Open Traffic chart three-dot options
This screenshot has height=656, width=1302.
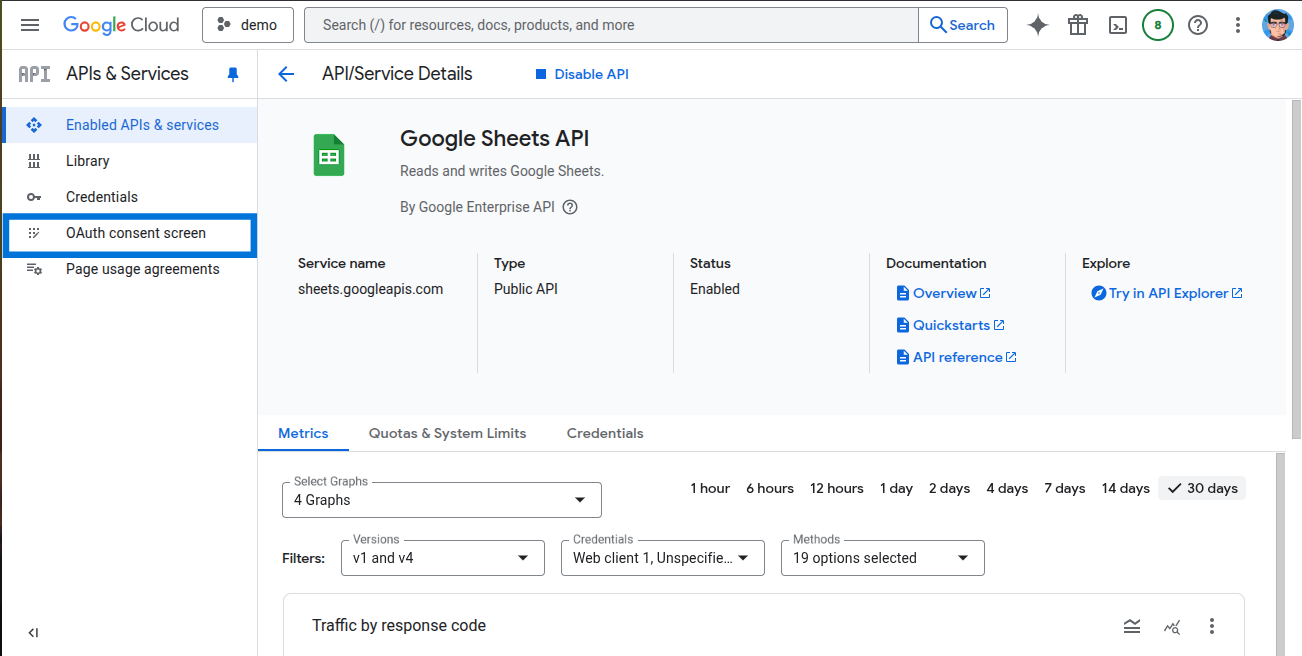point(1212,626)
